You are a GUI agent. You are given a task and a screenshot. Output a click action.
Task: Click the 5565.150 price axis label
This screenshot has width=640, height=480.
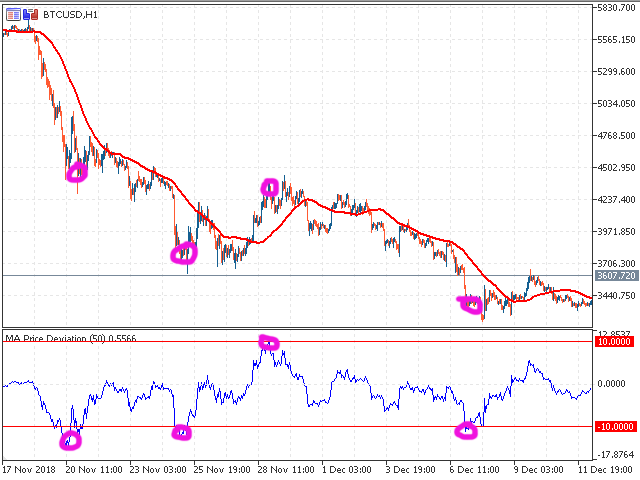pos(616,40)
